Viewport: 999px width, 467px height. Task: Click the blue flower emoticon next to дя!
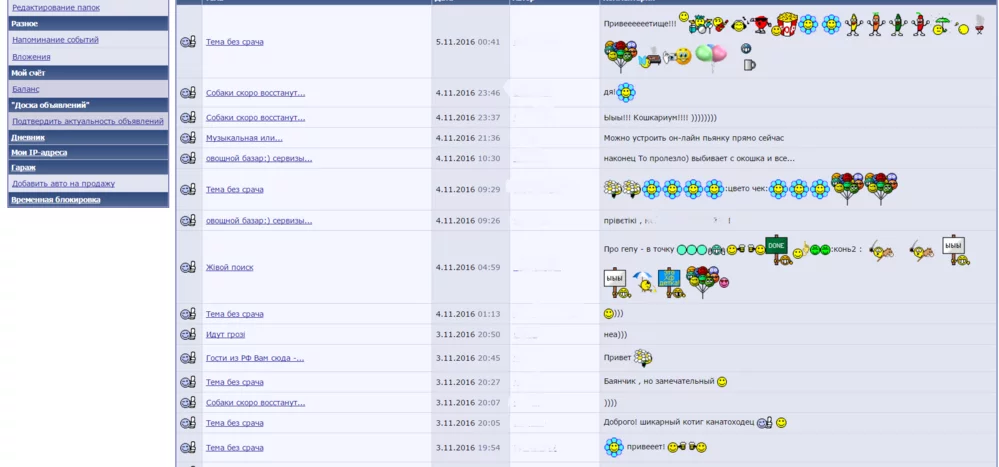626,93
